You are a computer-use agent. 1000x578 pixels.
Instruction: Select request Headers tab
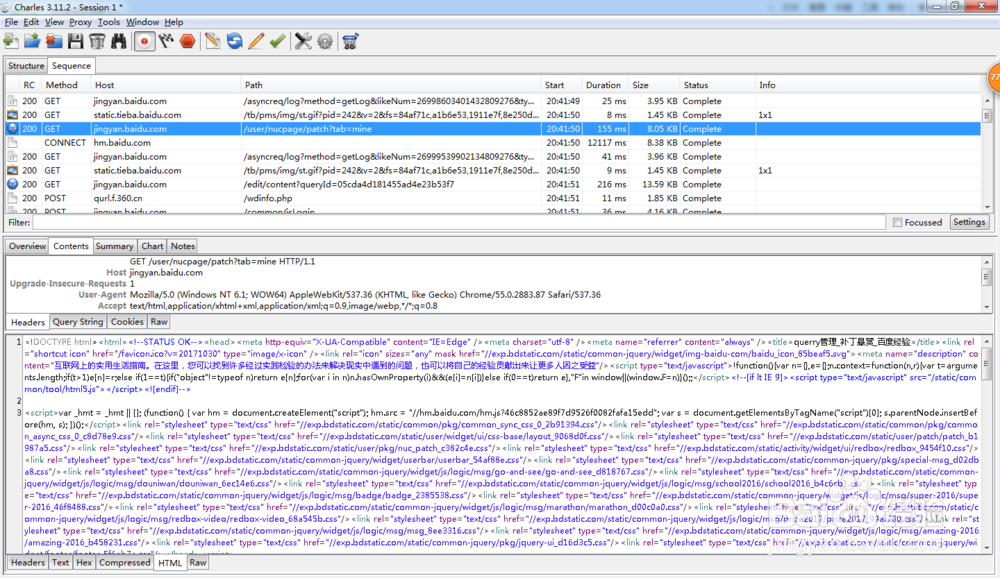tap(28, 322)
